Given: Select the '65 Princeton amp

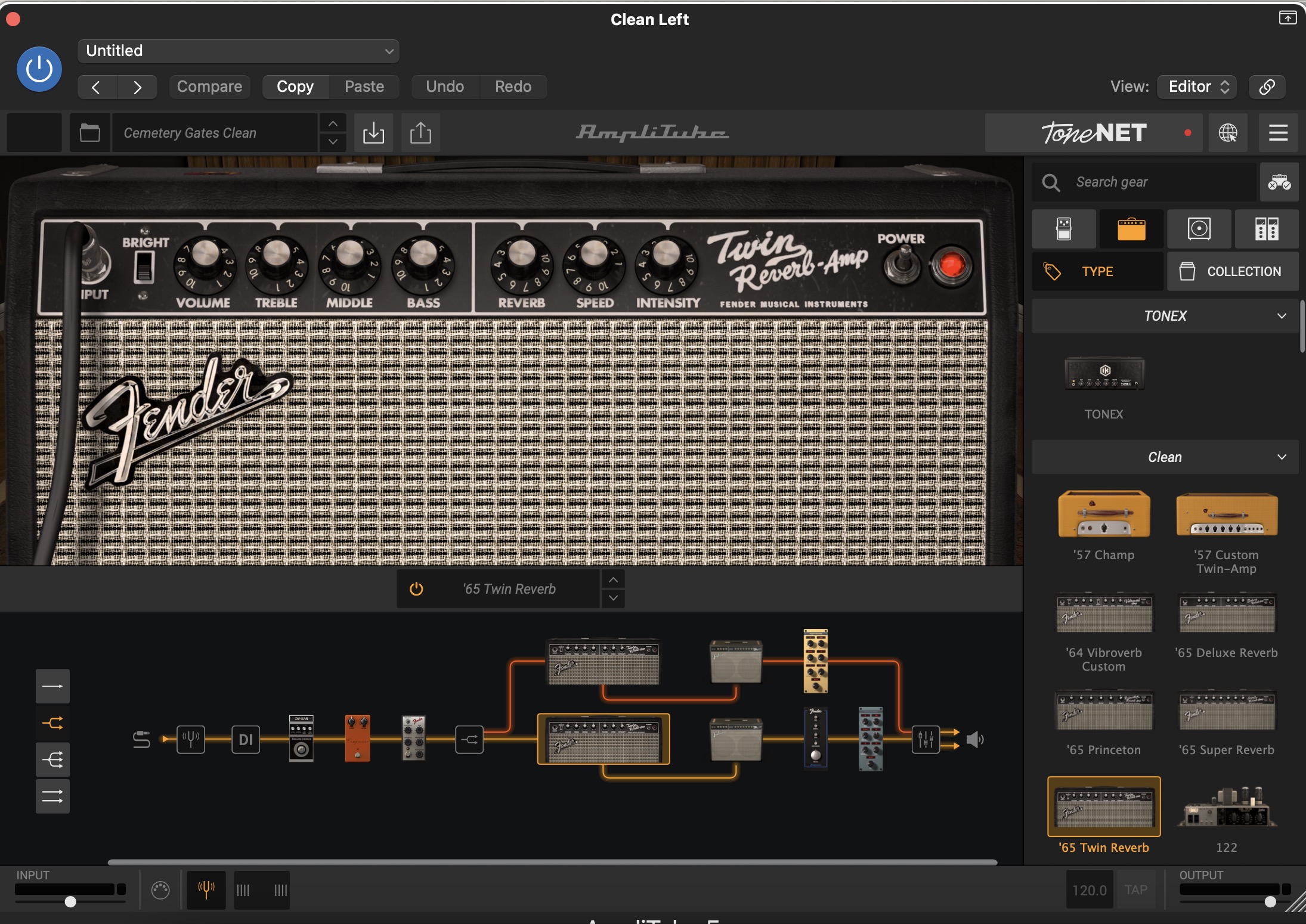Looking at the screenshot, I should (1104, 711).
